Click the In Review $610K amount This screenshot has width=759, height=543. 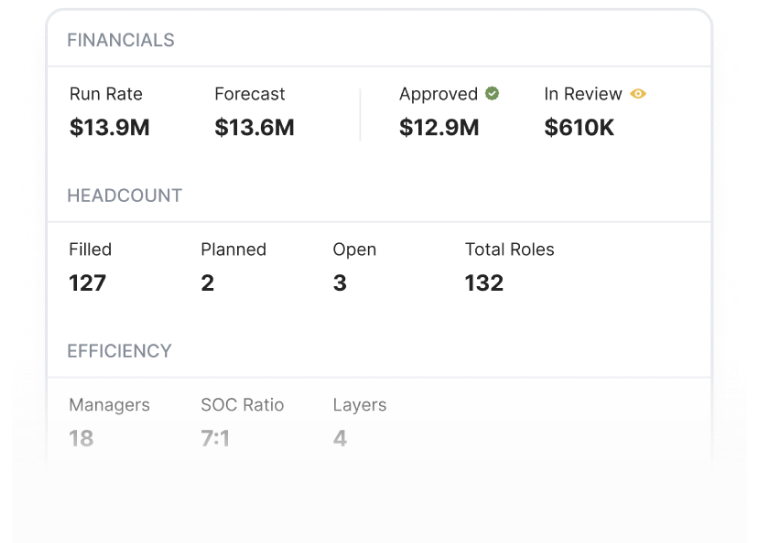point(579,127)
